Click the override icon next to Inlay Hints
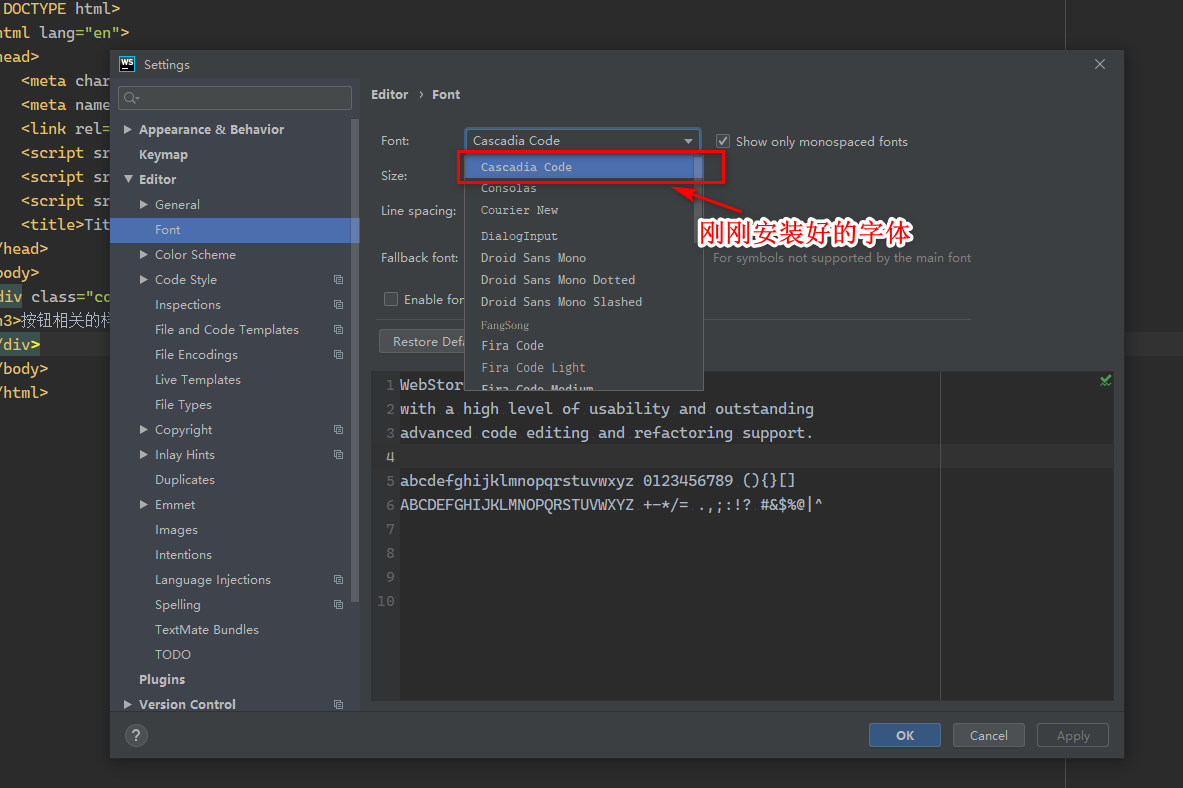The image size is (1183, 788). 338,454
